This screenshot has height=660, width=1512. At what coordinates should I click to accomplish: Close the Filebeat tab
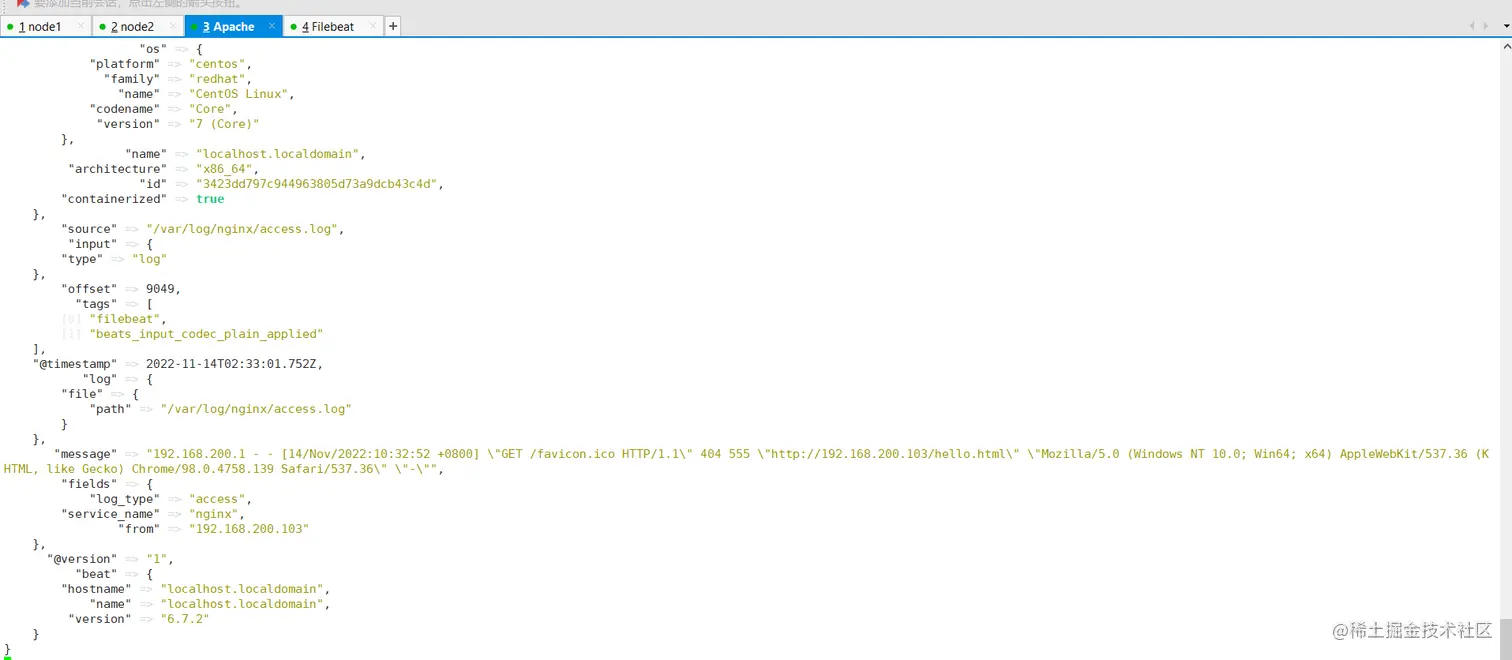(x=373, y=27)
